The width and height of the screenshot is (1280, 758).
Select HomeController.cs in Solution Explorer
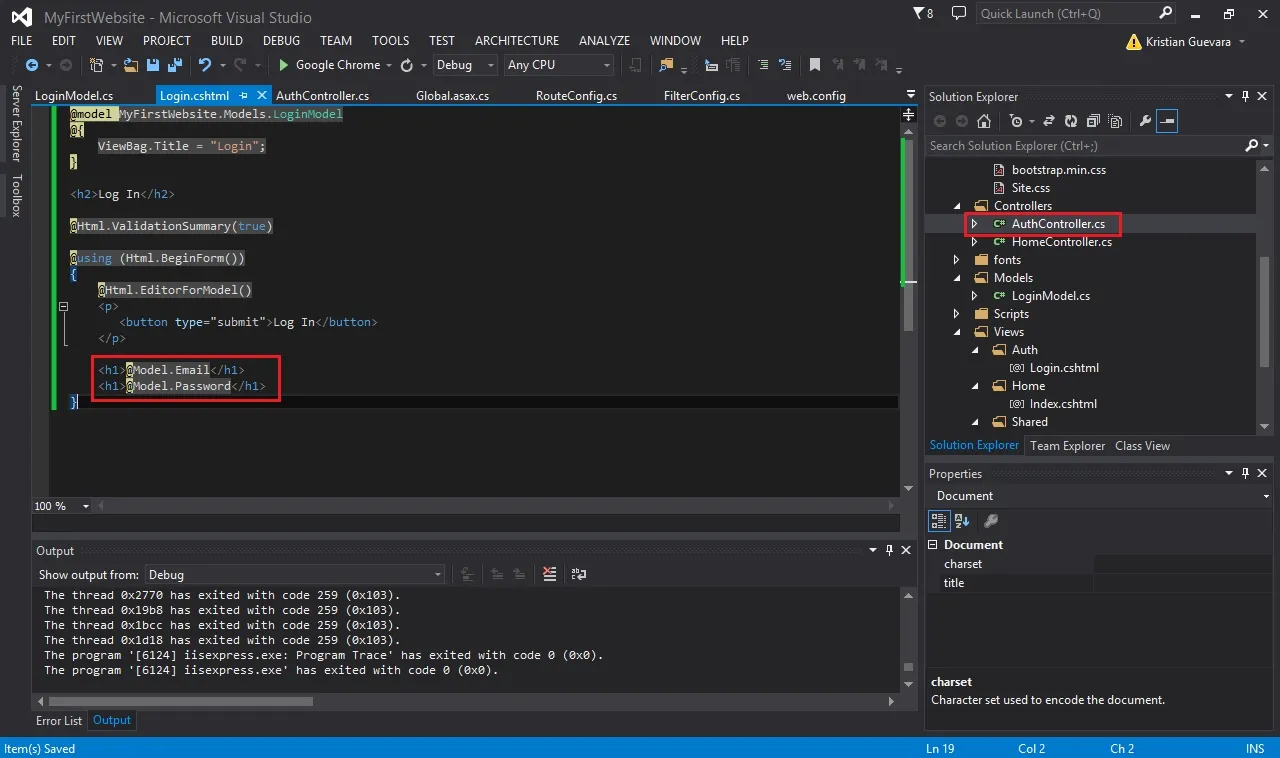coord(1061,242)
